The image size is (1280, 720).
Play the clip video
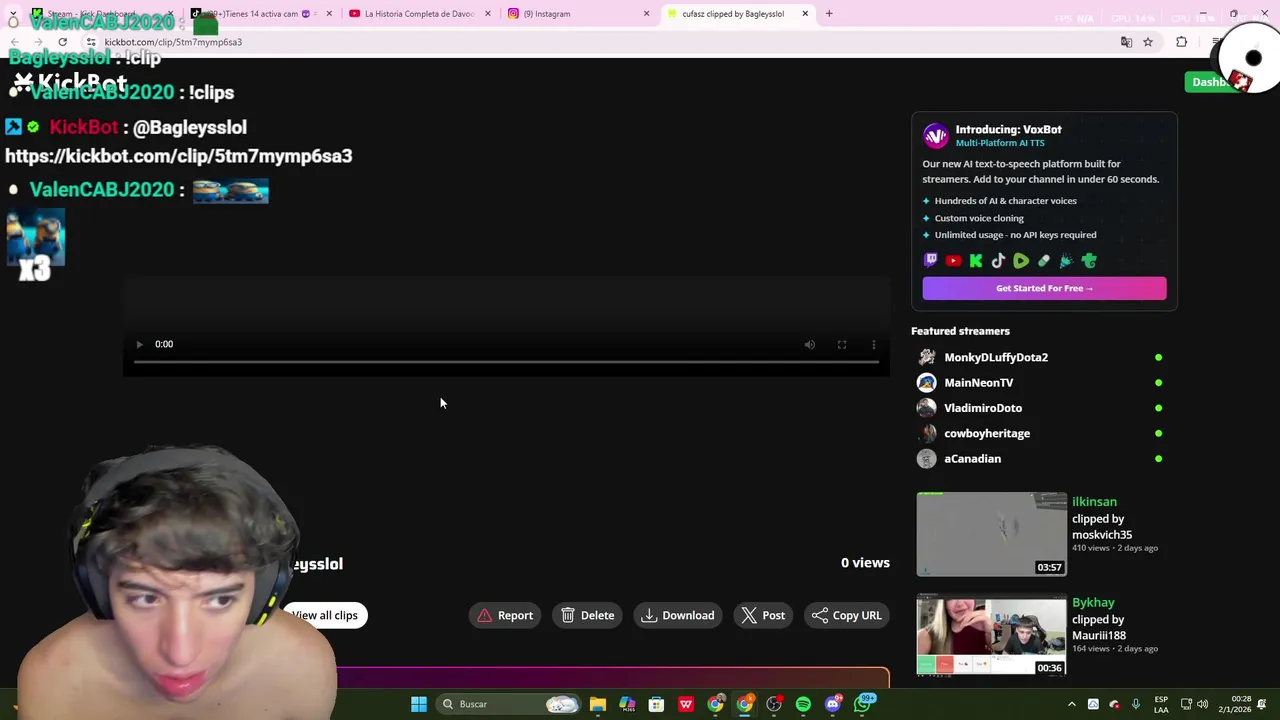pos(139,344)
